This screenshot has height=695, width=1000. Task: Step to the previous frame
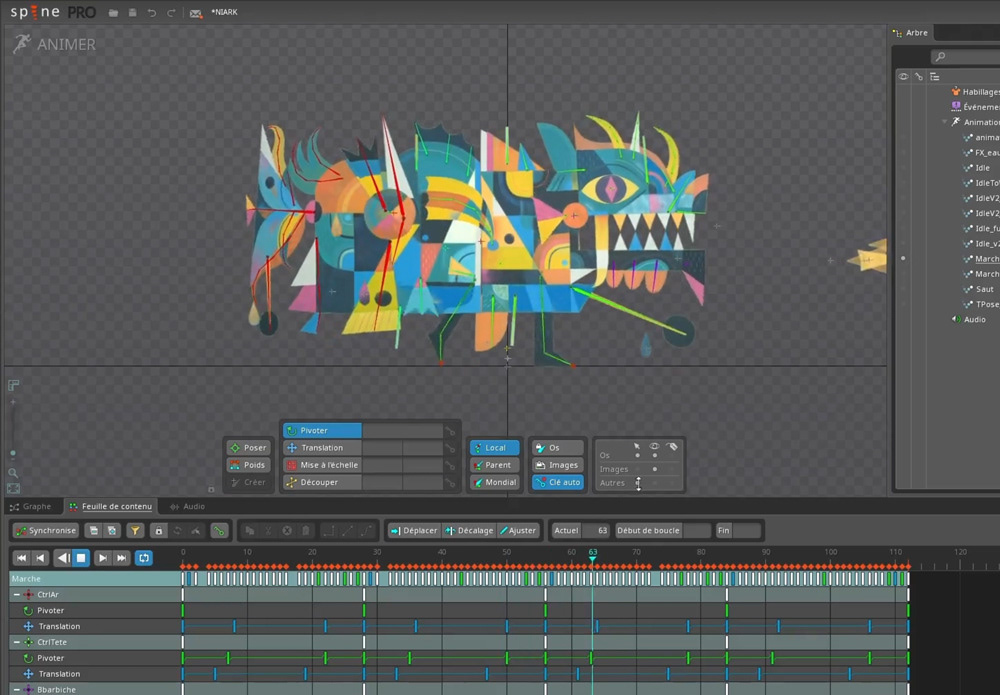(40, 558)
